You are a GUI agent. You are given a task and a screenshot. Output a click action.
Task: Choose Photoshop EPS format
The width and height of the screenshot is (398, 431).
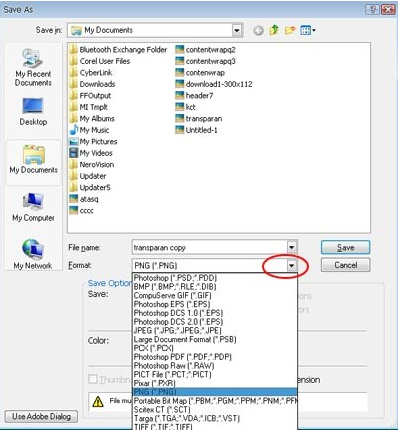coord(215,304)
